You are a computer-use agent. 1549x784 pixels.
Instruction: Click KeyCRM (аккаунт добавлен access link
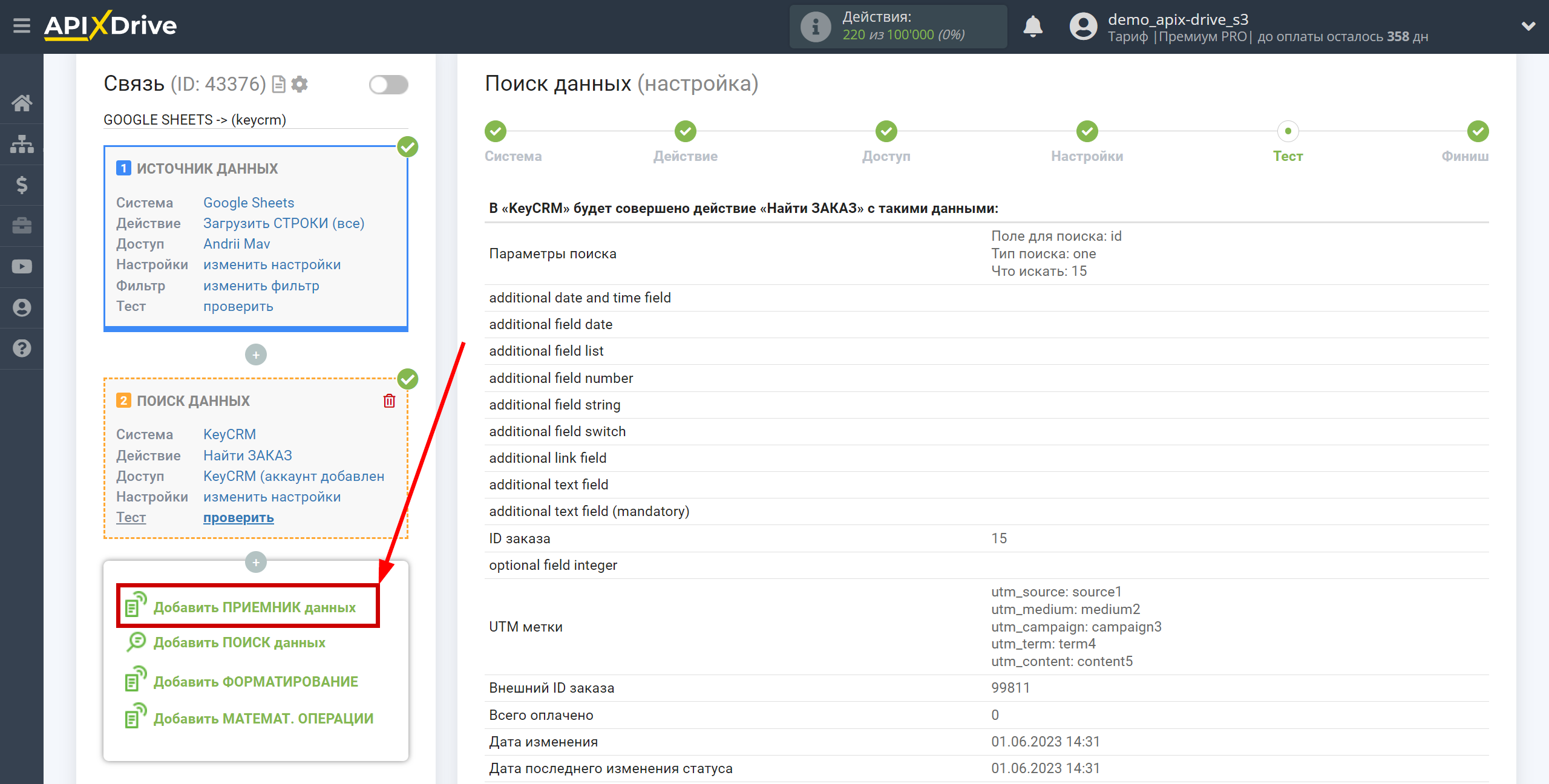pos(293,476)
